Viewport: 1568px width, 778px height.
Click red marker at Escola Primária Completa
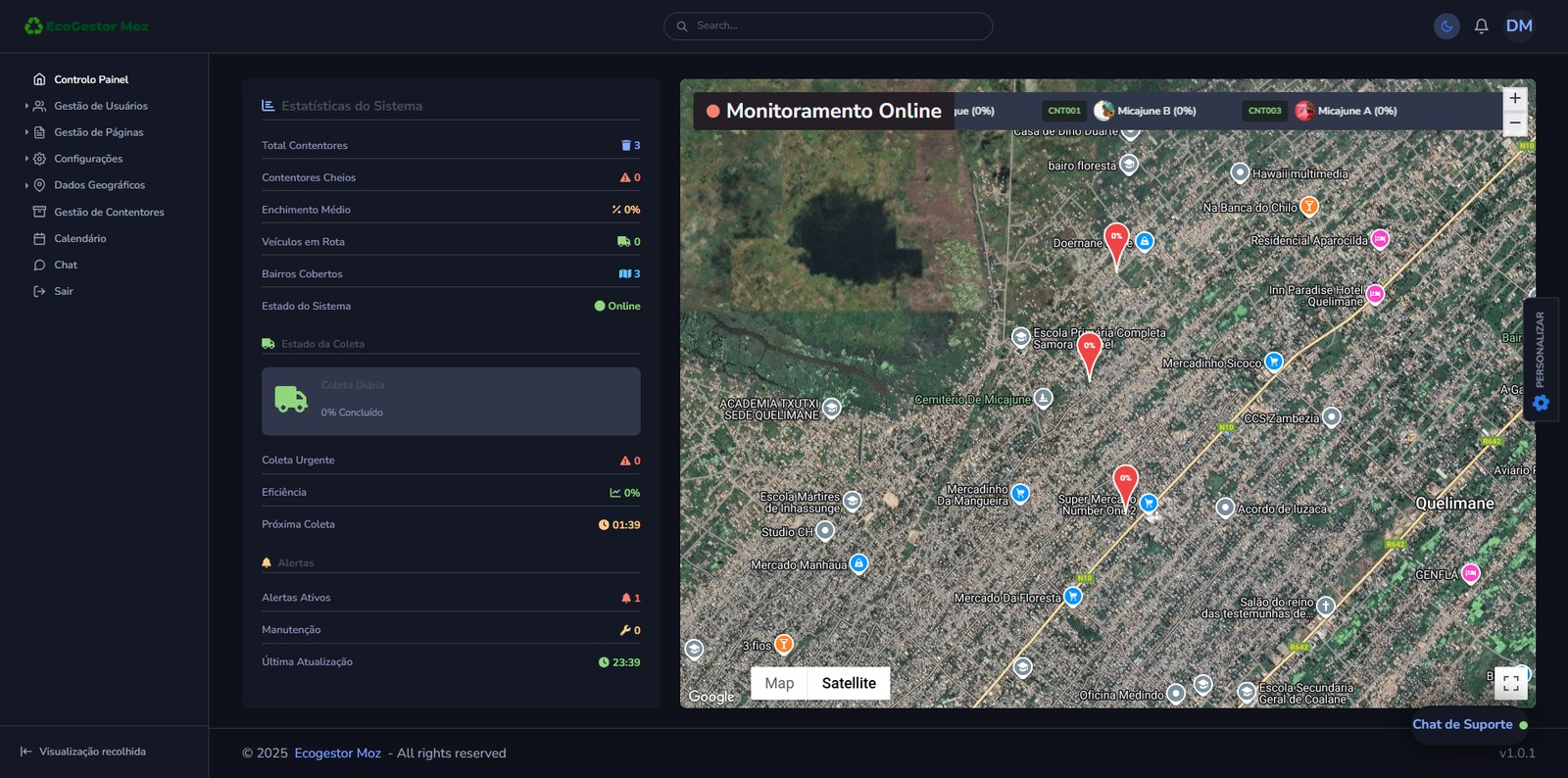click(1089, 355)
